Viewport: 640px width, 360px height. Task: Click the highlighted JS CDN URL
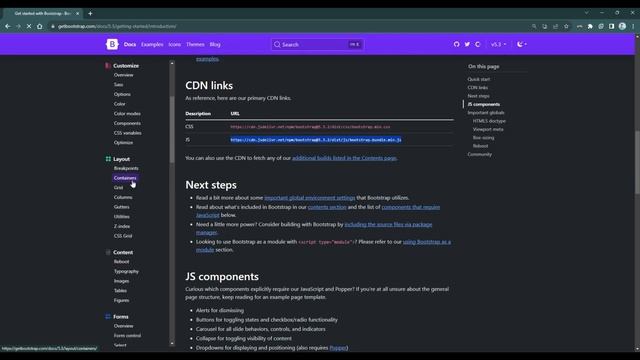point(316,140)
